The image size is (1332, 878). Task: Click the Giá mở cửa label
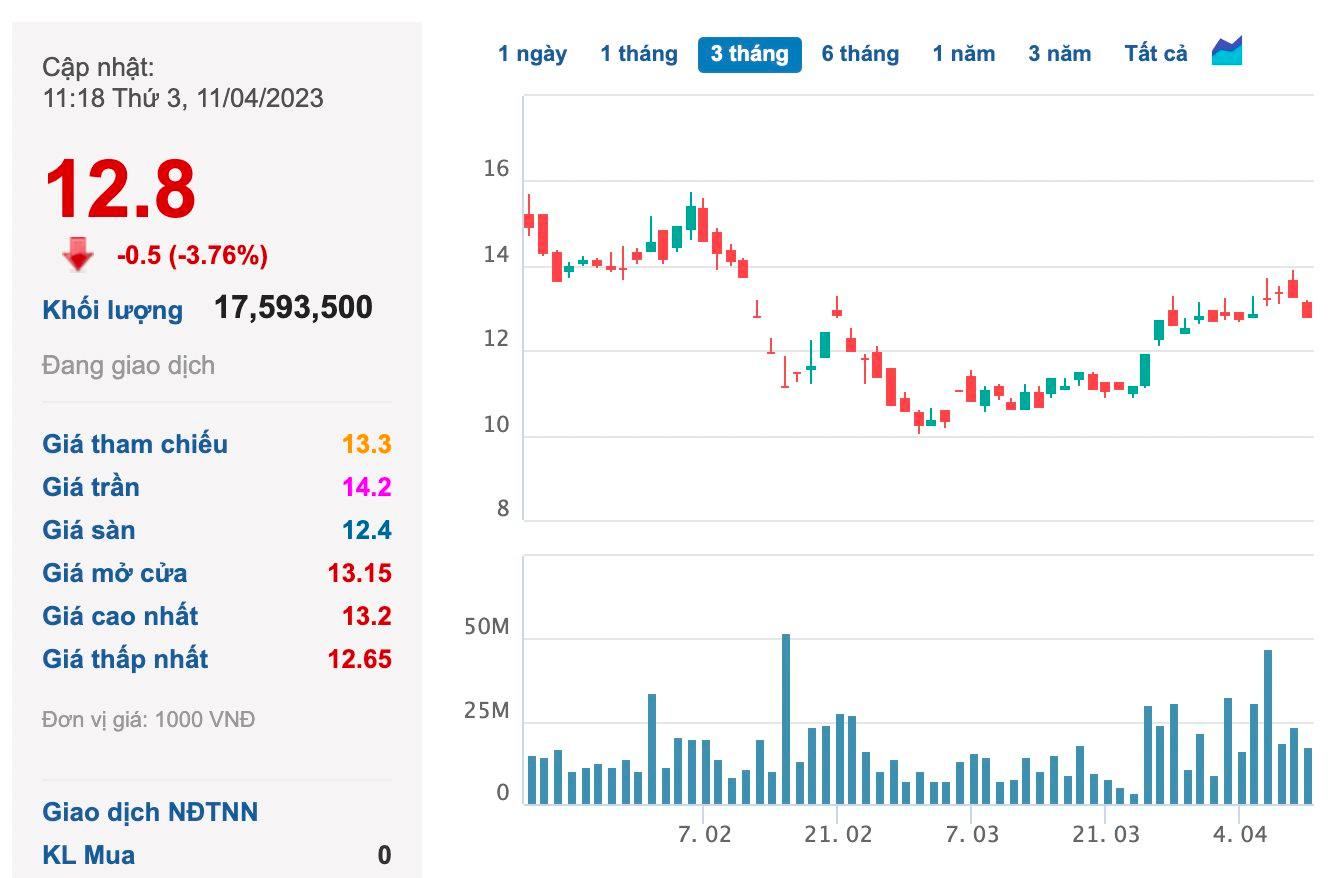[115, 573]
